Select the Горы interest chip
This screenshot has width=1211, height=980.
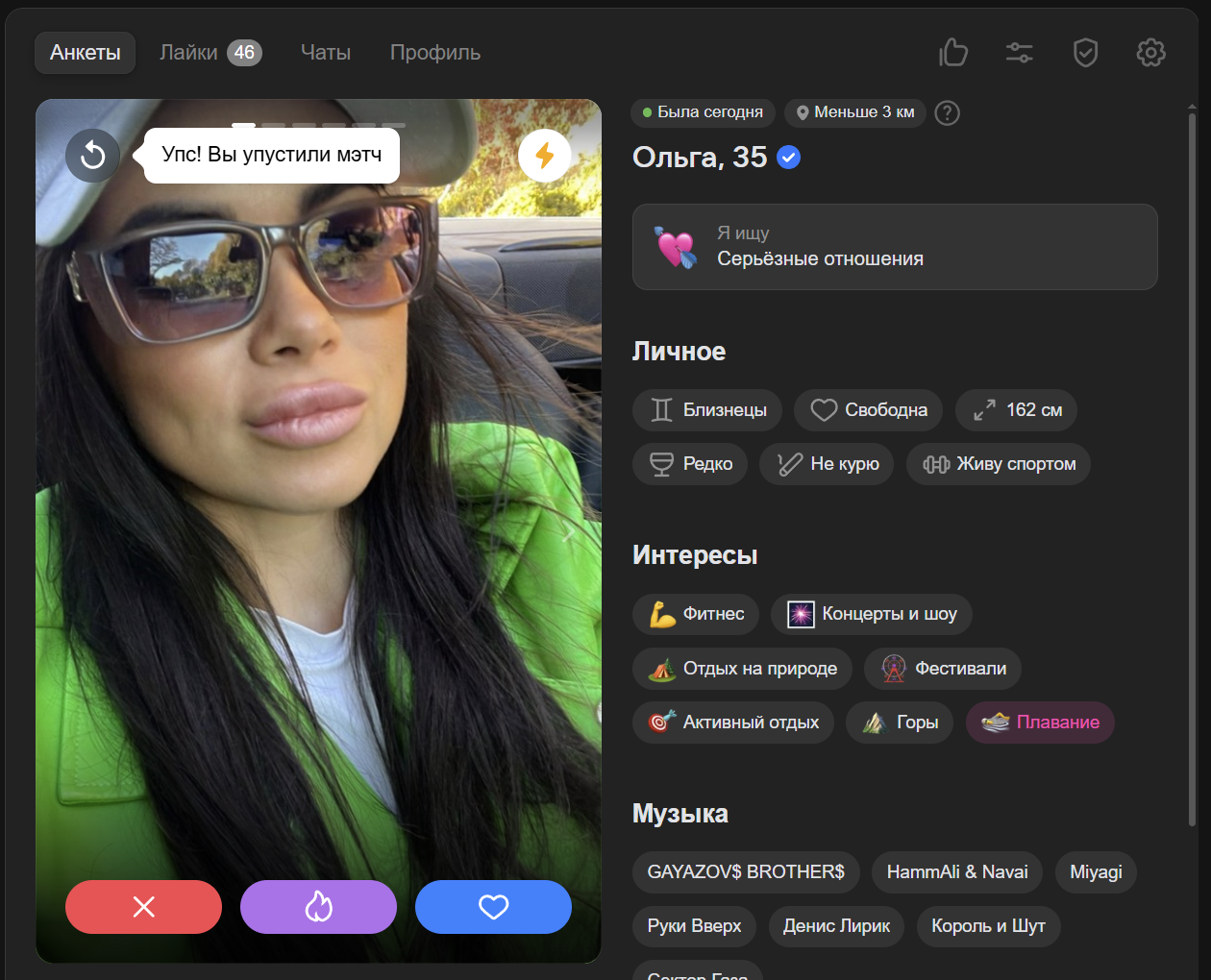point(900,723)
